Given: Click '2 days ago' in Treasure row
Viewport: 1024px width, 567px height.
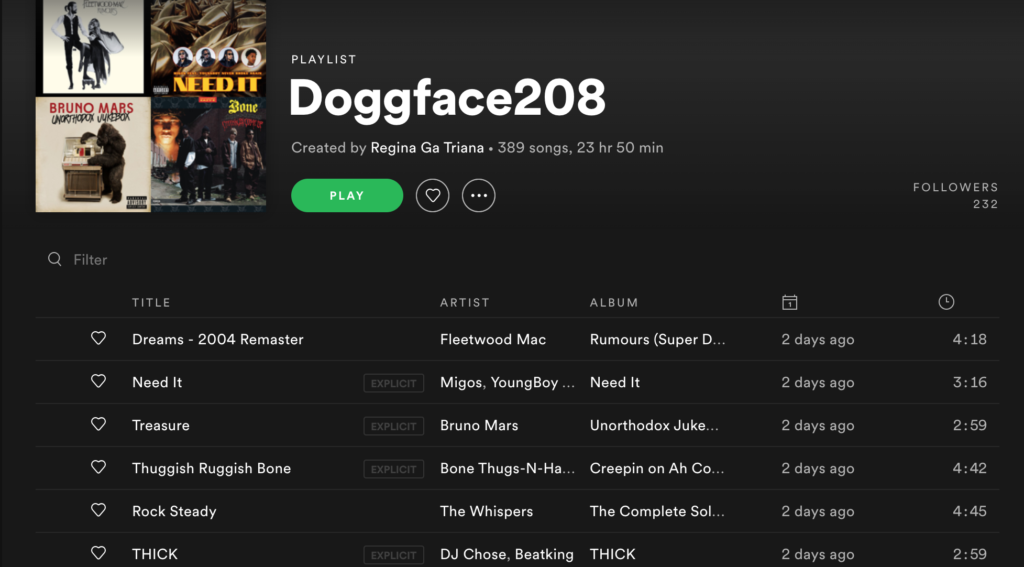Looking at the screenshot, I should 818,425.
